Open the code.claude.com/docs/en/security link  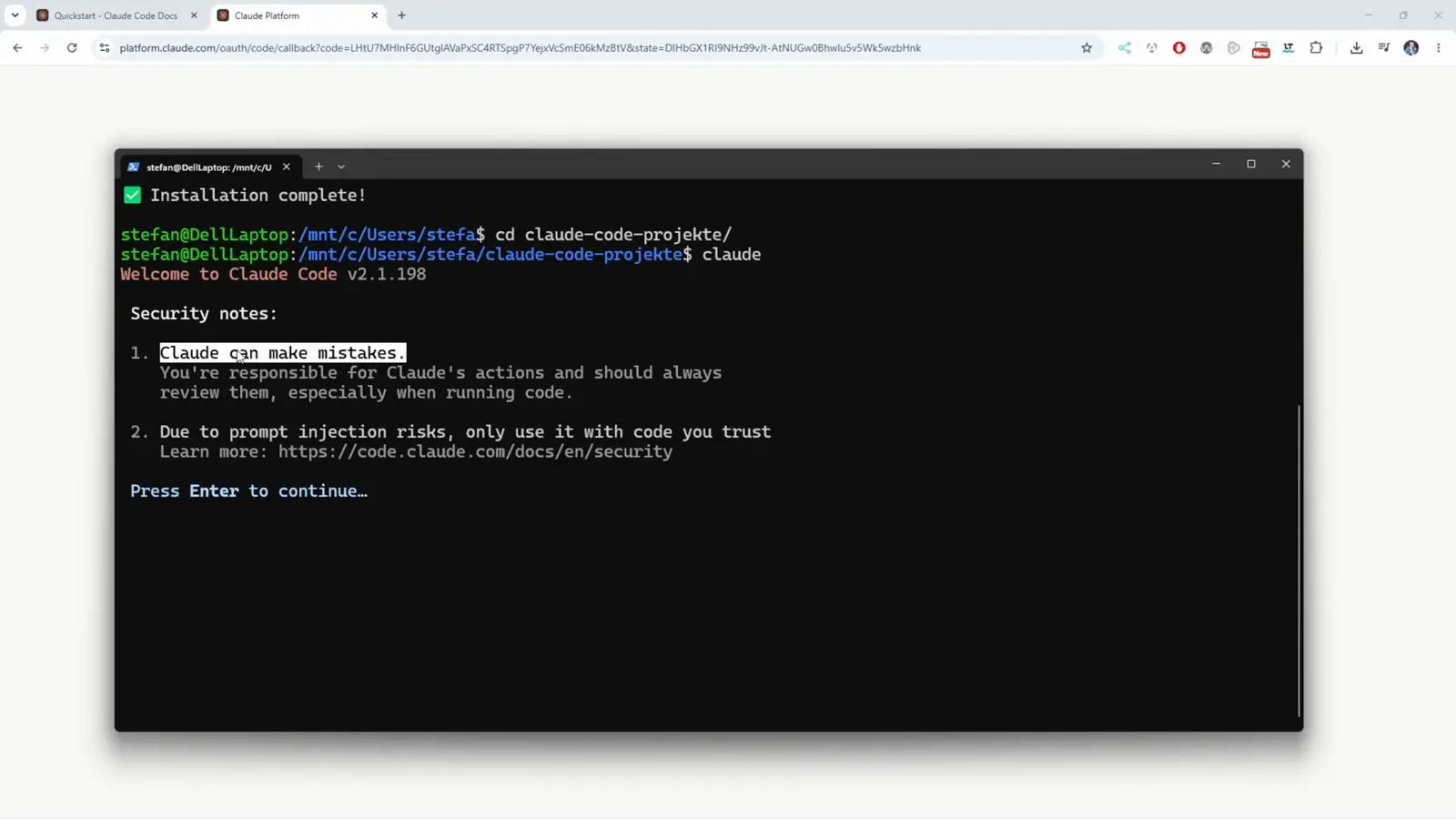tap(476, 451)
